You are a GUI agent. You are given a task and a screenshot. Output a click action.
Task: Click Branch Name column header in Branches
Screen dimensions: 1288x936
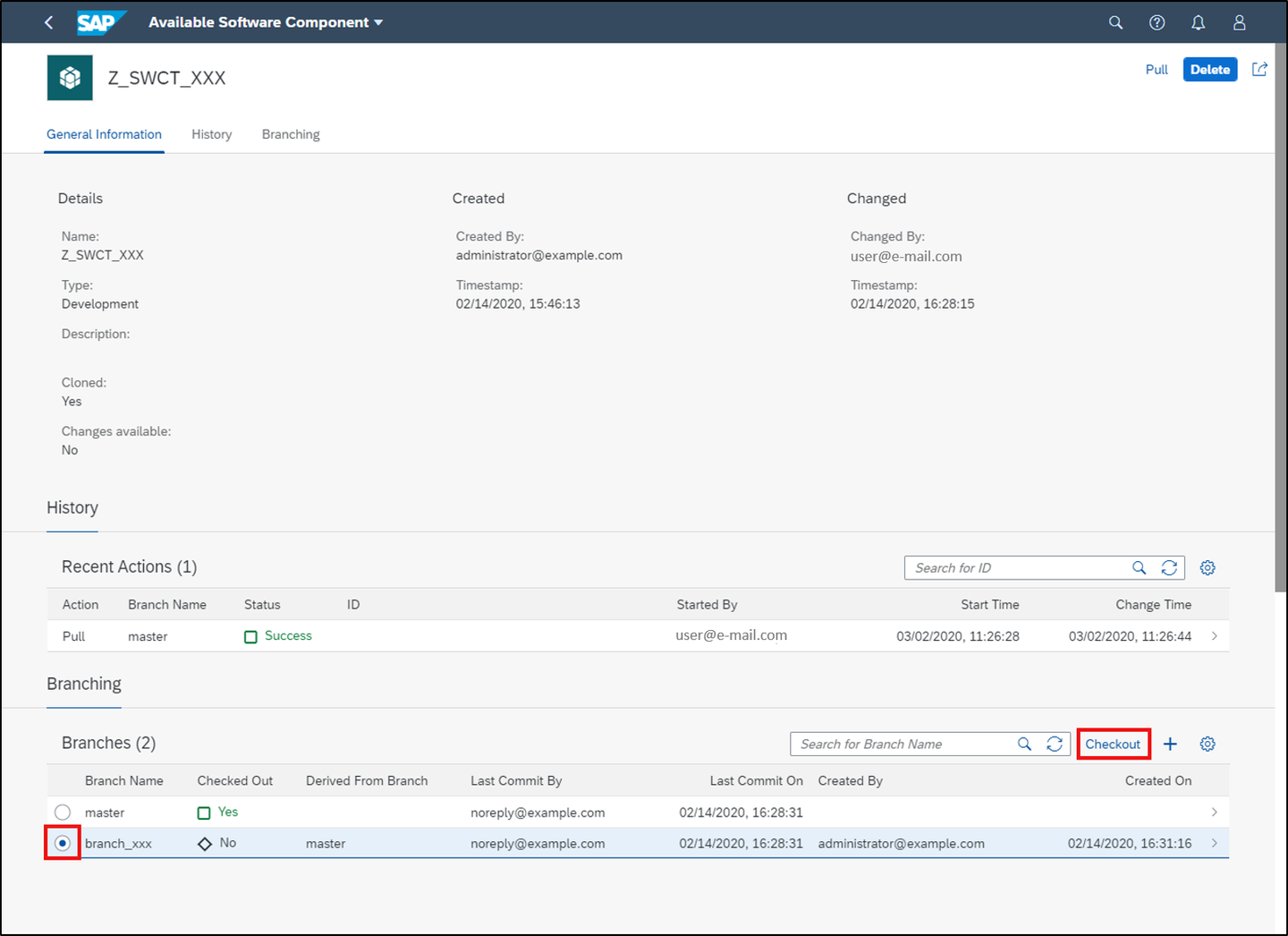click(124, 780)
